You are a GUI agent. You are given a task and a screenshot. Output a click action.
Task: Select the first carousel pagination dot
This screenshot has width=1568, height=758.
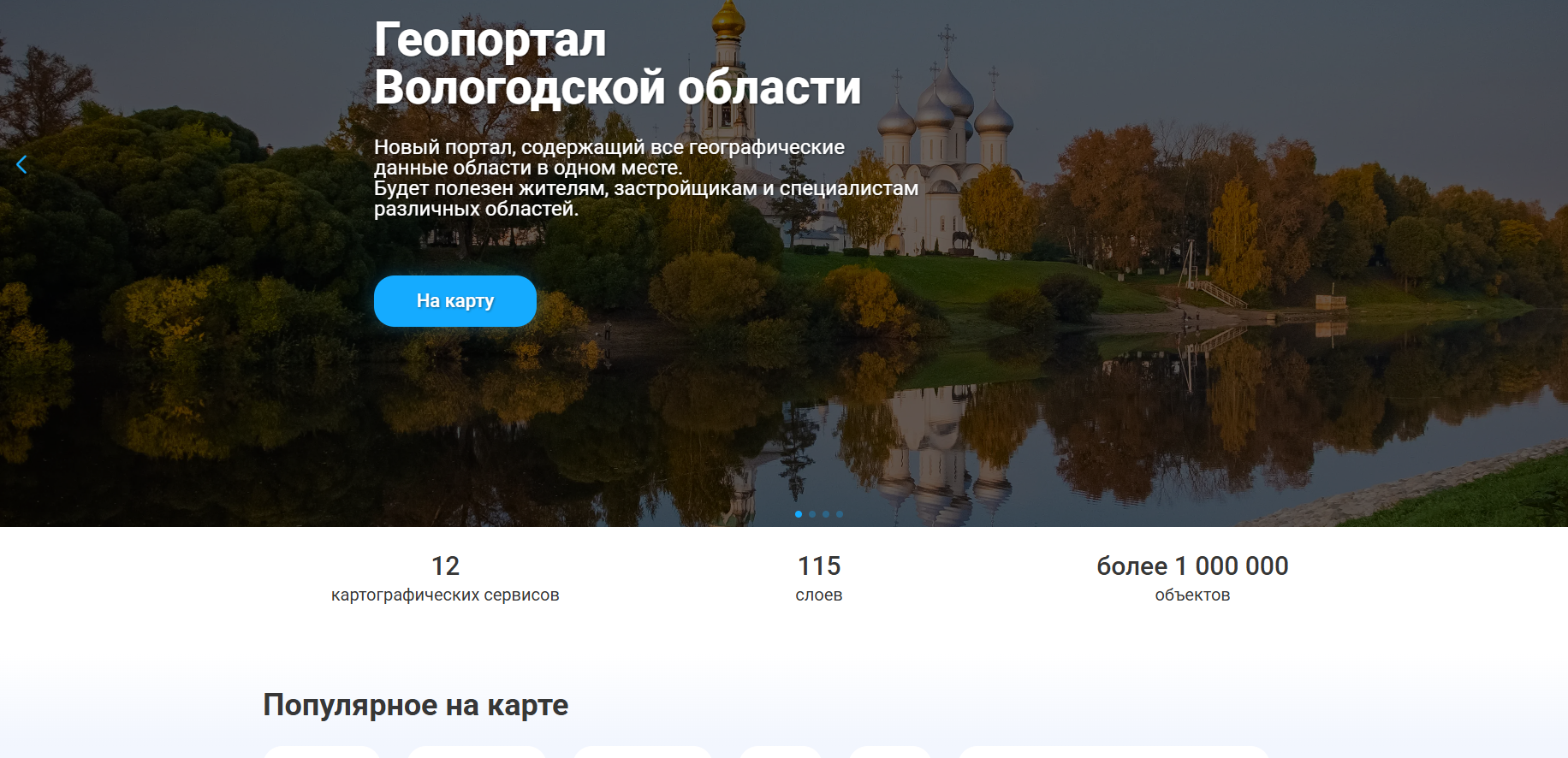click(799, 514)
